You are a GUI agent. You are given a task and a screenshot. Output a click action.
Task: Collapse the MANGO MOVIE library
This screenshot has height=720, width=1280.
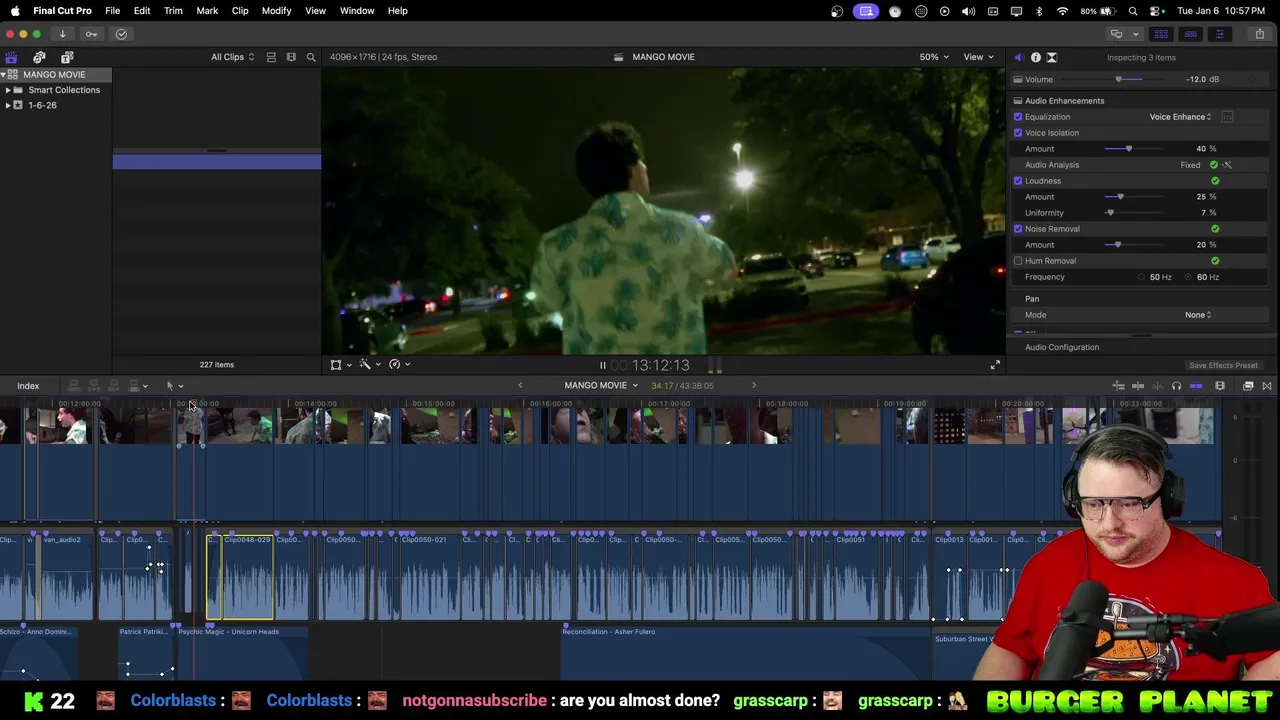3,75
